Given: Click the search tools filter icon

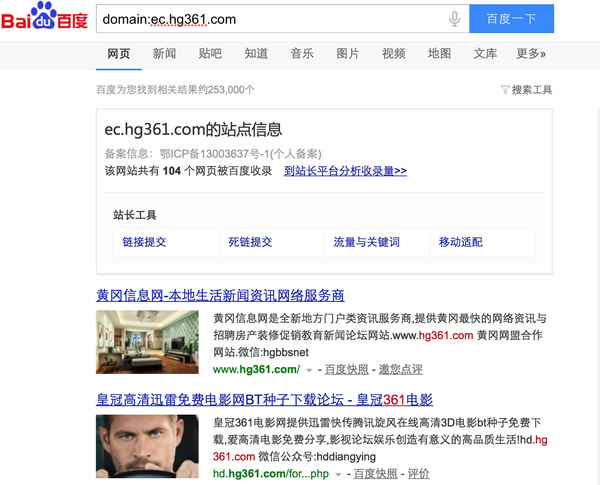Looking at the screenshot, I should click(x=505, y=90).
